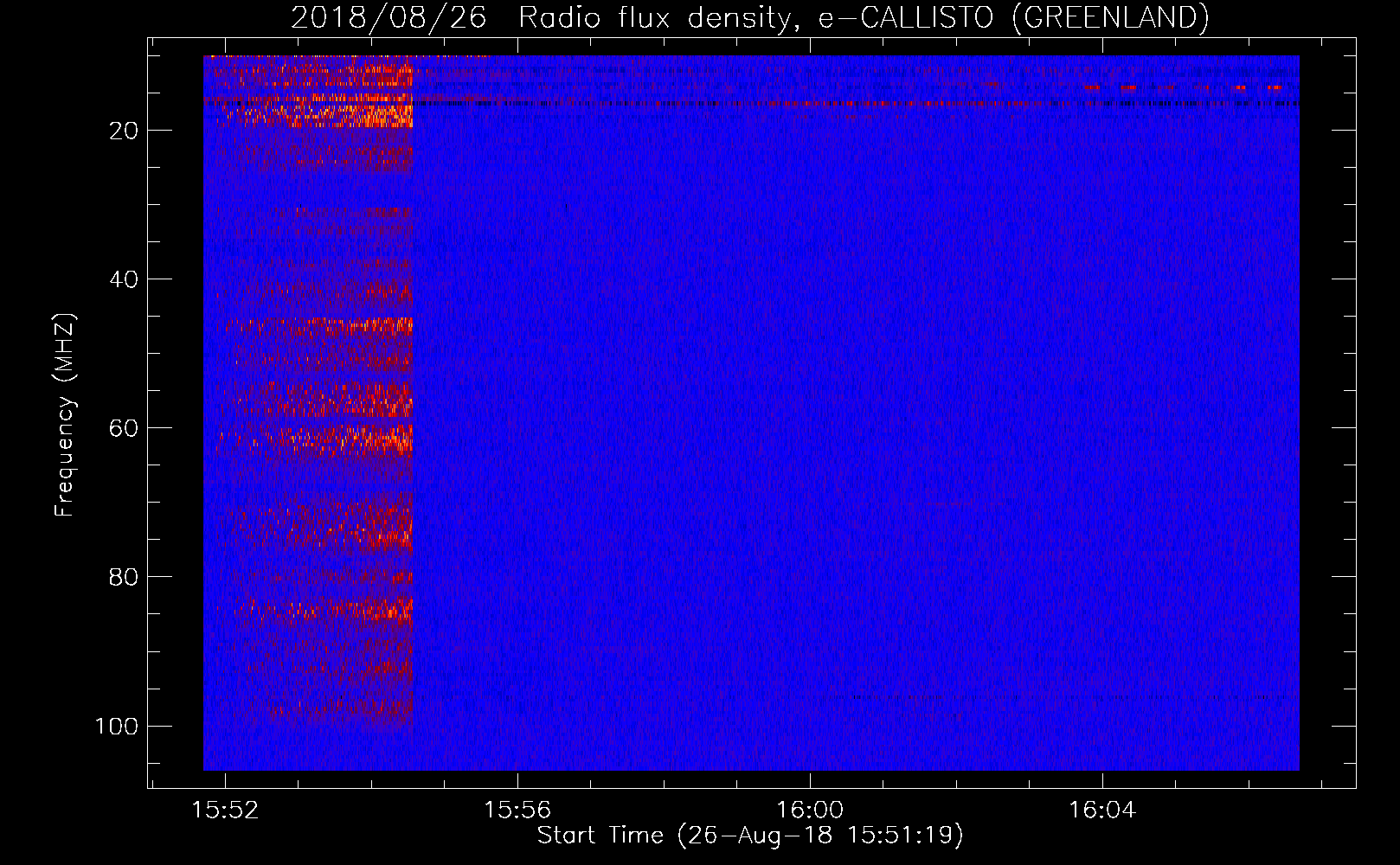The width and height of the screenshot is (1400, 865).
Task: Click the x-axis label "Start Time (26-Aug-18 15:51:19)"
Action: pos(750,836)
